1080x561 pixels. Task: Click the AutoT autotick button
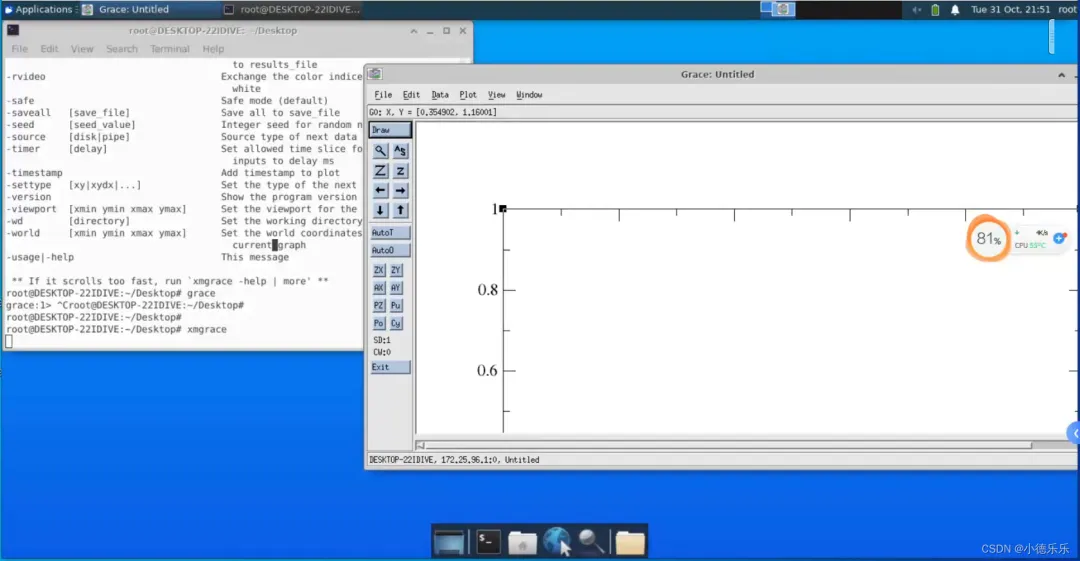(x=390, y=232)
